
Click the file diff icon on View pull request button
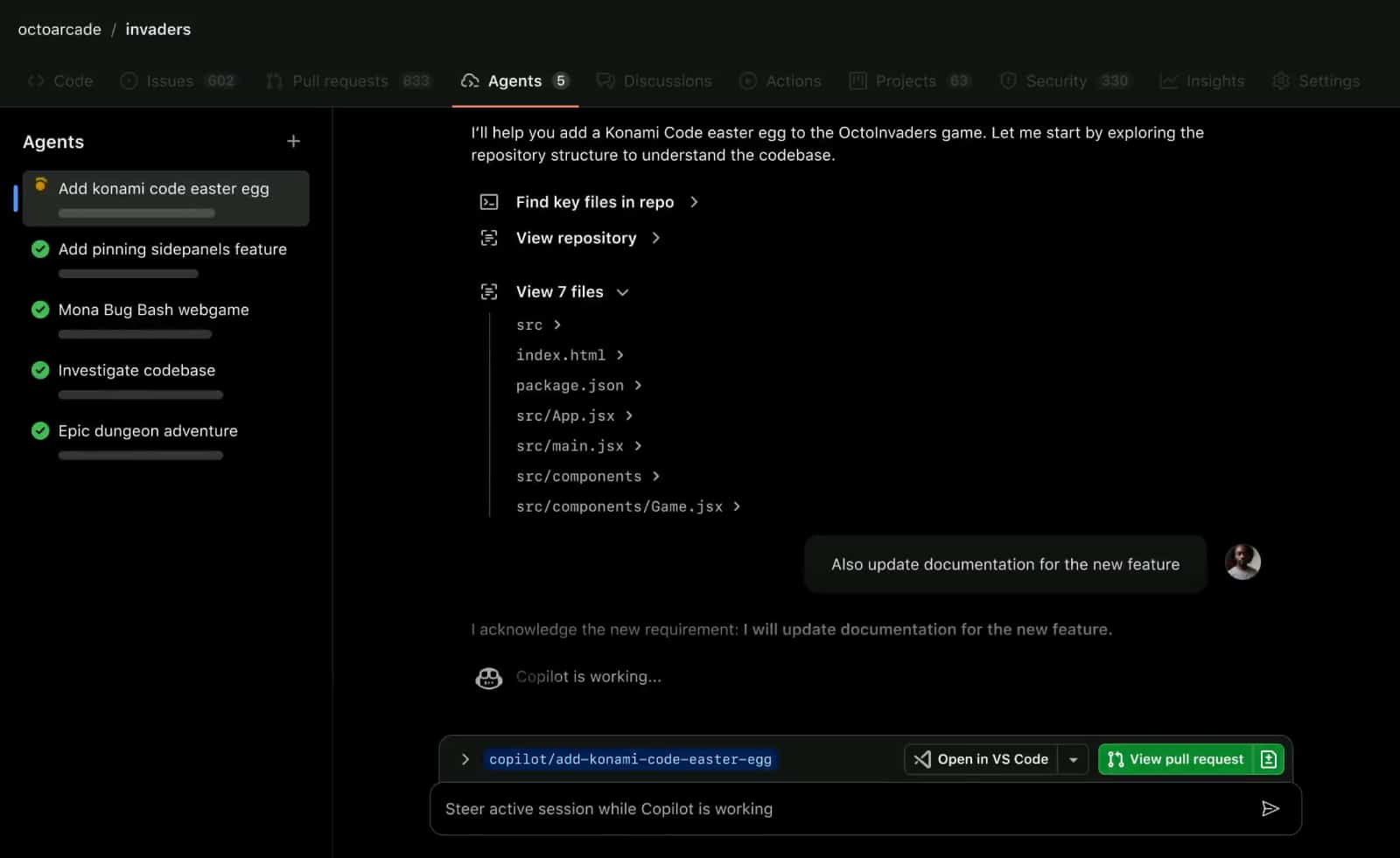click(1269, 759)
